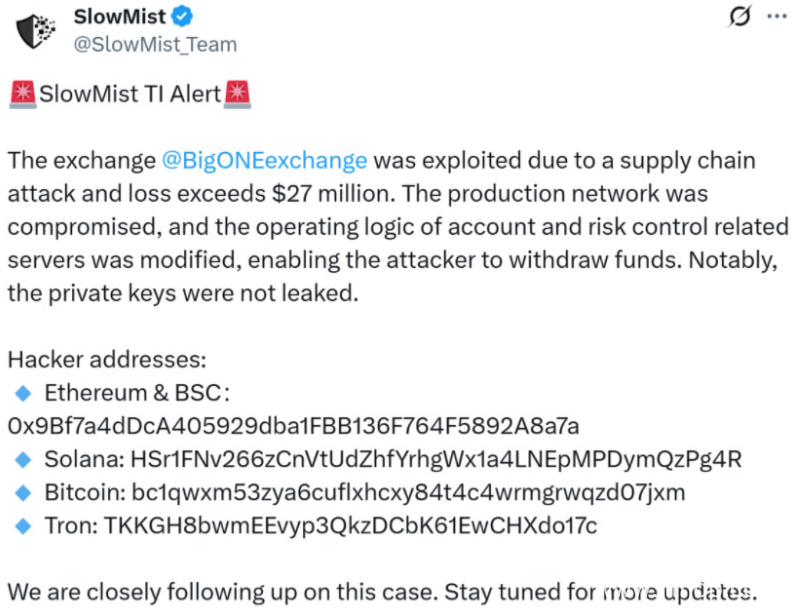Click the SlowMist TI Alert heading text
Image resolution: width=793 pixels, height=613 pixels.
(x=130, y=95)
